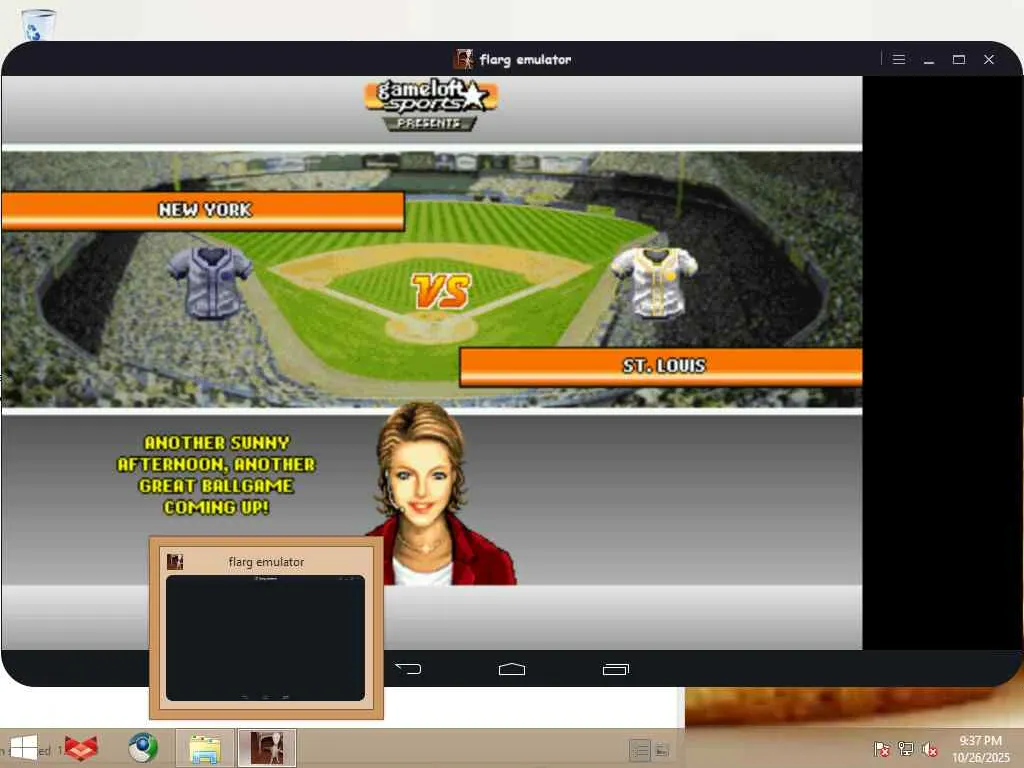The width and height of the screenshot is (1024, 768).
Task: Launch the red fox app in taskbar
Action: click(81, 748)
